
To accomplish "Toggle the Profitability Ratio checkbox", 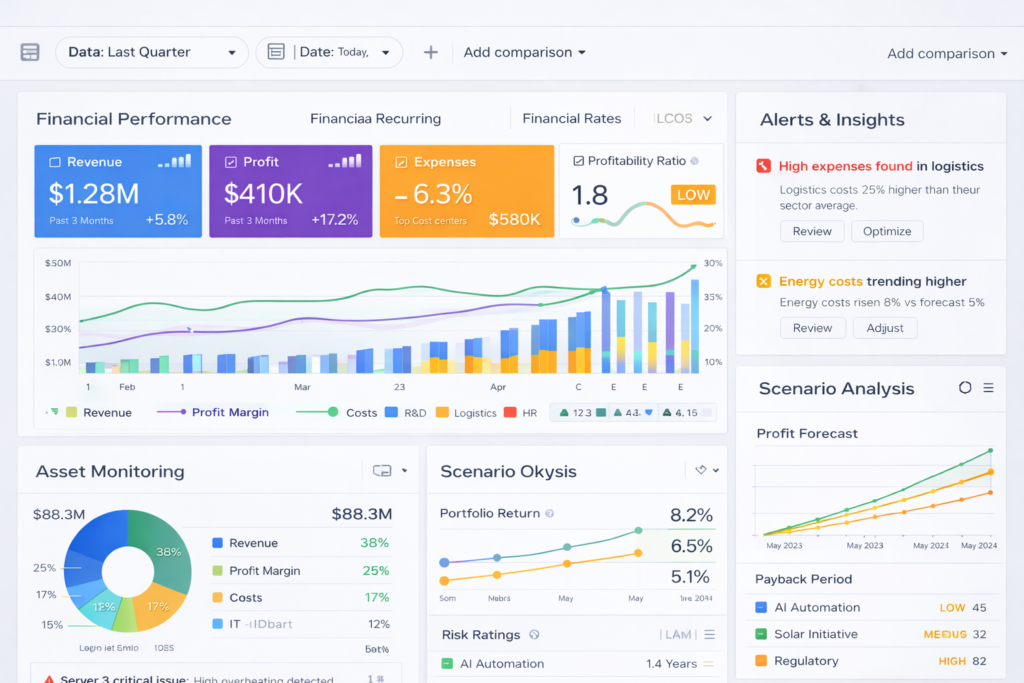I will click(577, 161).
